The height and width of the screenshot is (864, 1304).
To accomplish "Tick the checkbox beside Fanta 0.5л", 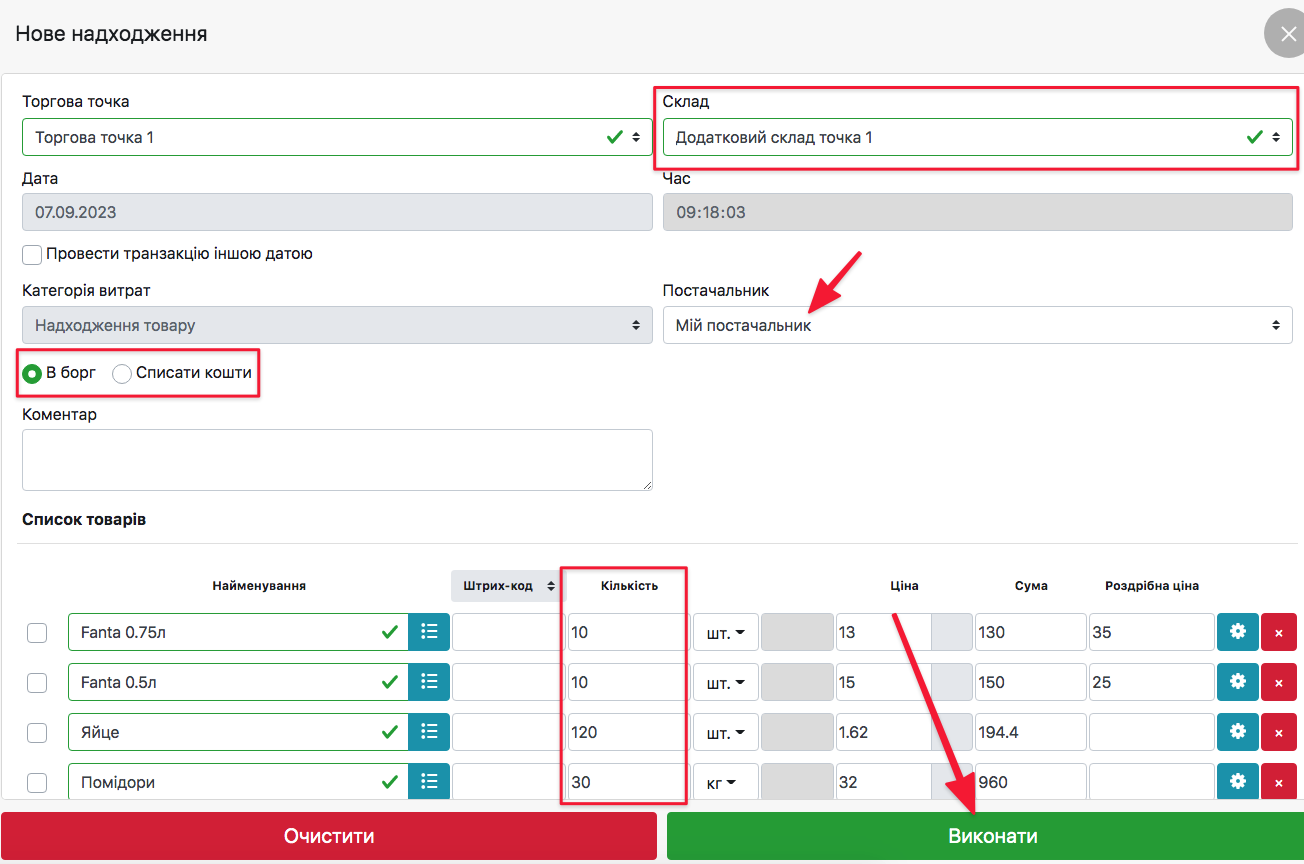I will tap(37, 682).
